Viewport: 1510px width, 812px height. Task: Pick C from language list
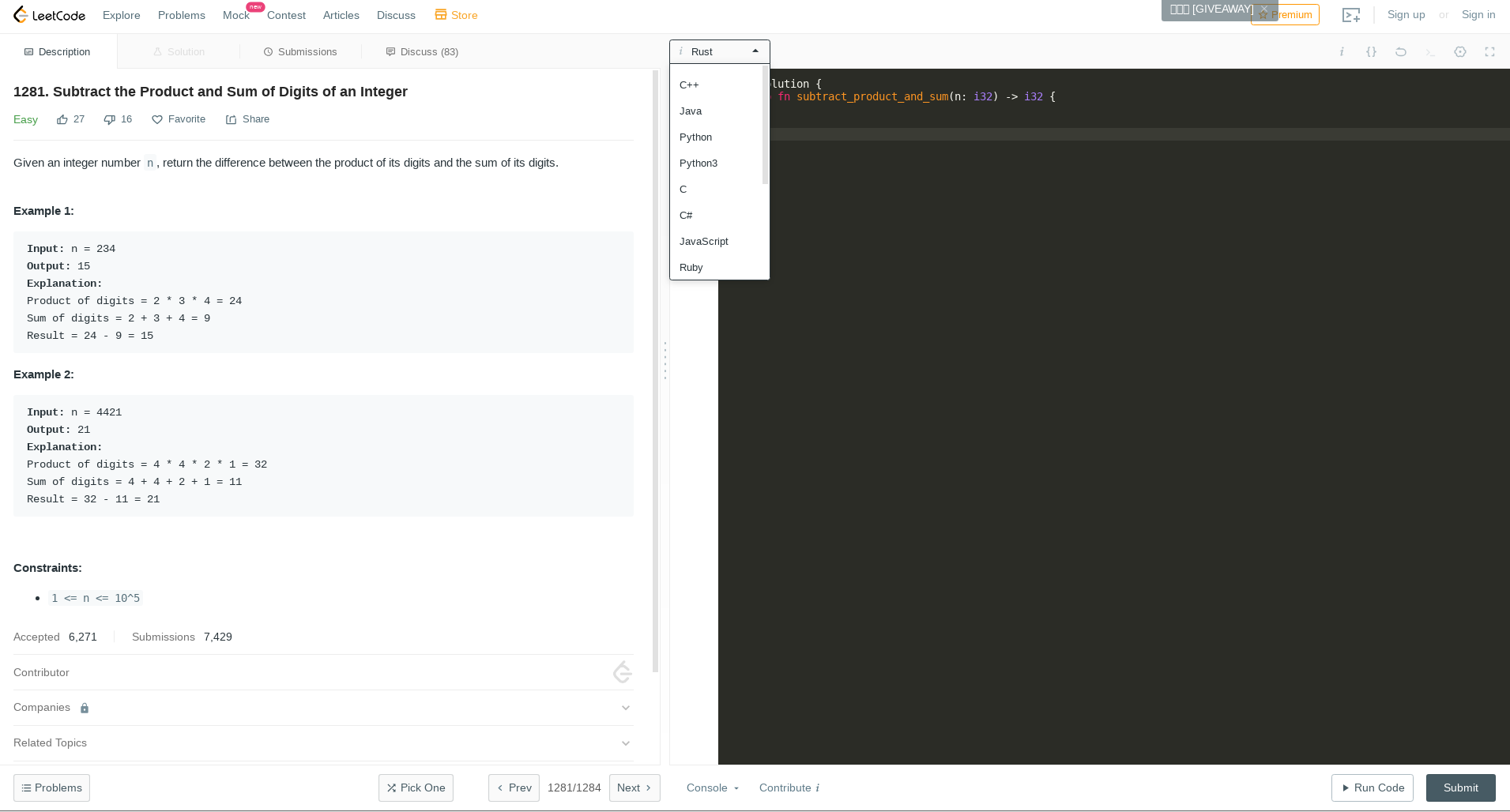pos(716,189)
